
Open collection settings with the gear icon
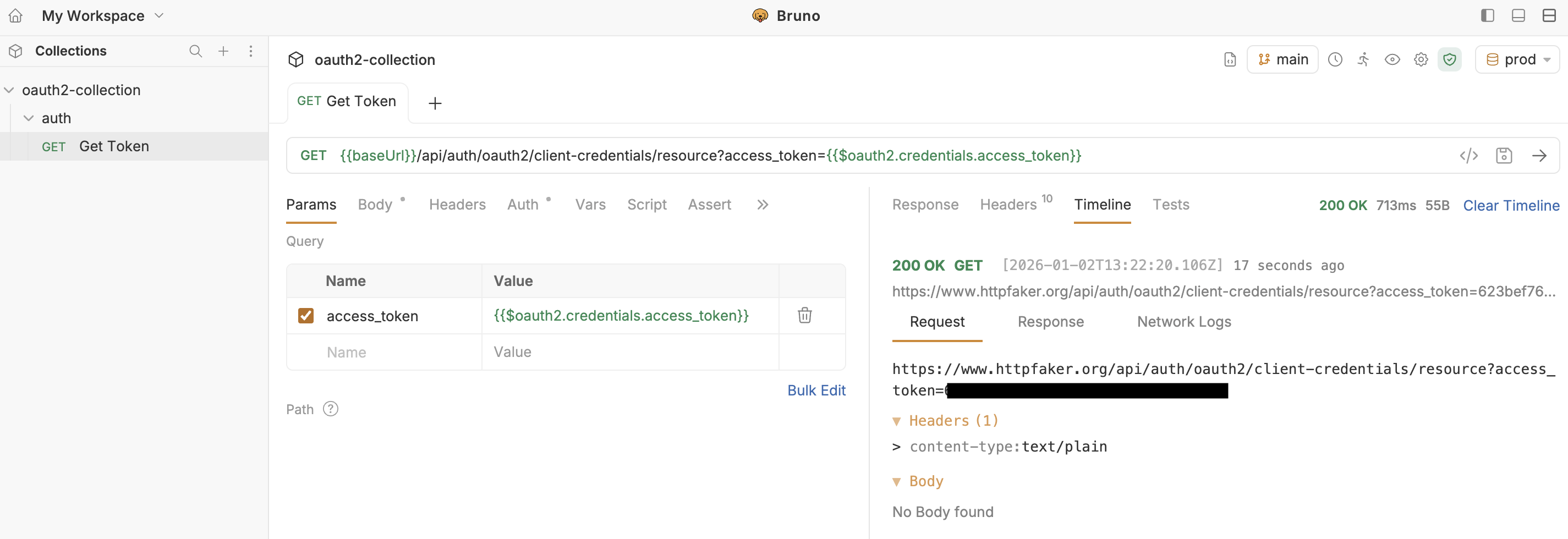1421,59
